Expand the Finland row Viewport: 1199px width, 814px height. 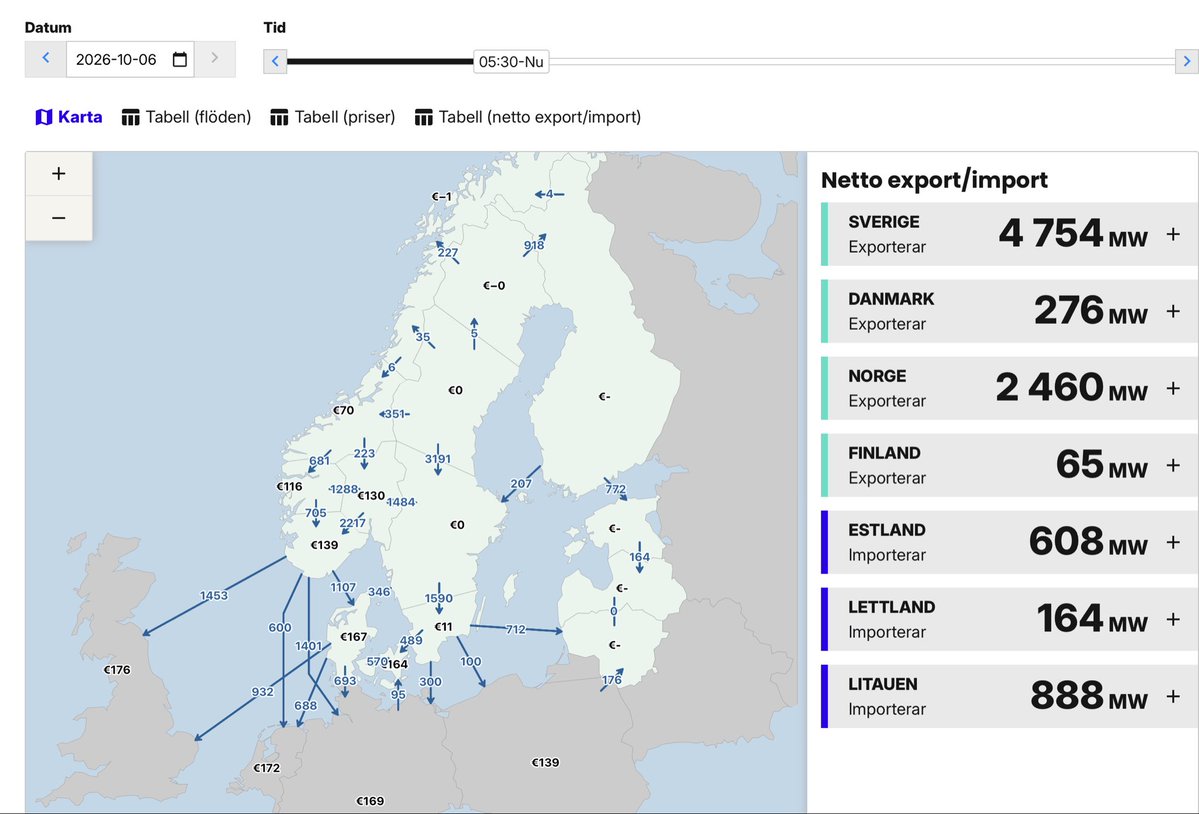pos(1173,465)
